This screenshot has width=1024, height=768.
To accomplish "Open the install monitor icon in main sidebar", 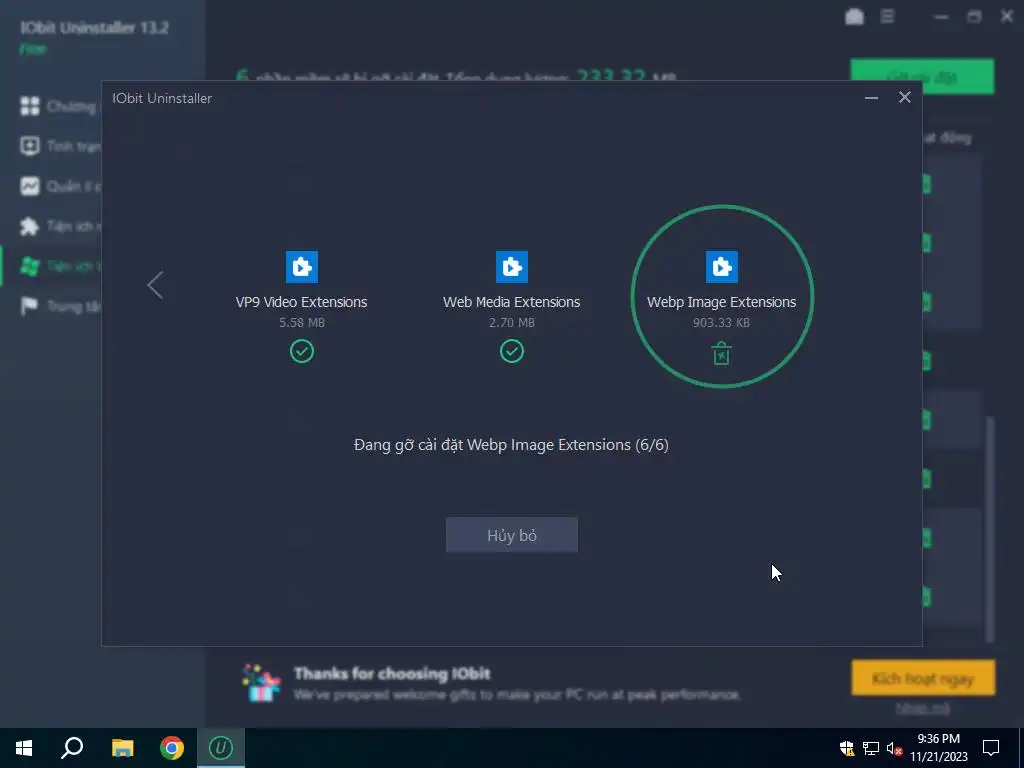I will [29, 146].
